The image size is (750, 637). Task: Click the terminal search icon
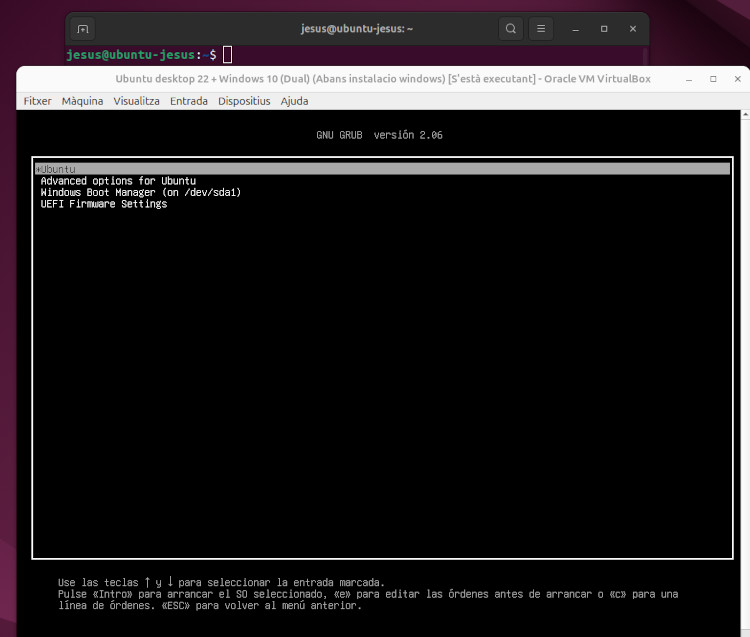point(511,29)
